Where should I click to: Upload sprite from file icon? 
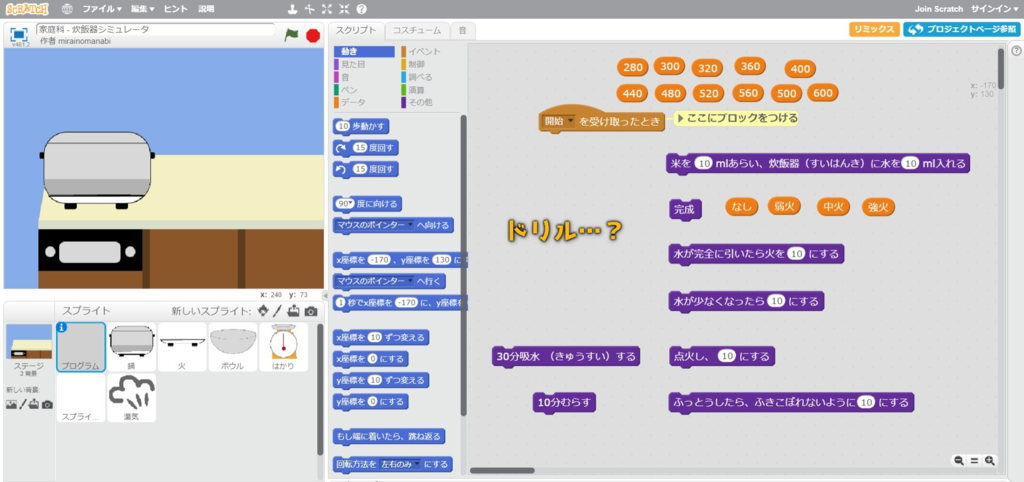294,311
